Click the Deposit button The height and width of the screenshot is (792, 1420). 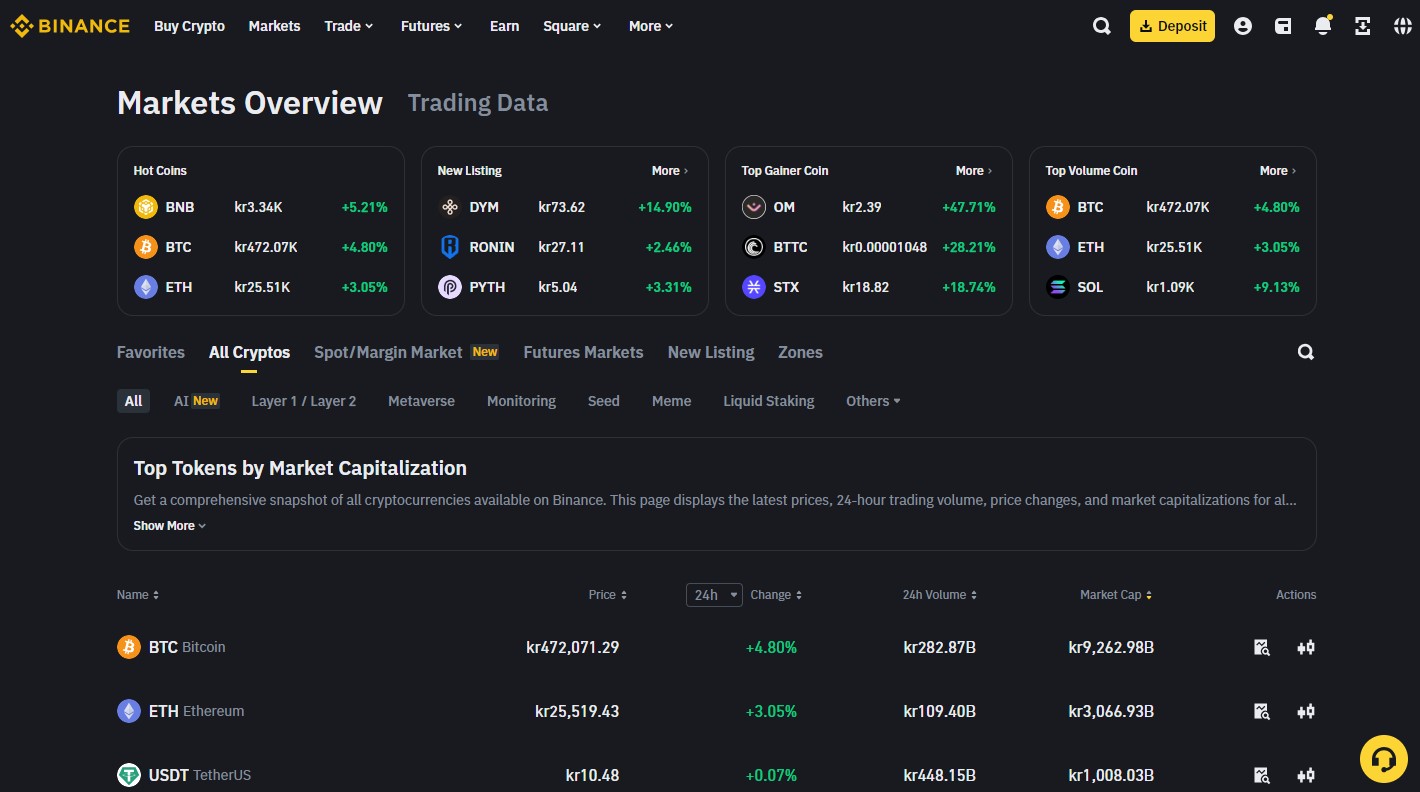point(1172,26)
